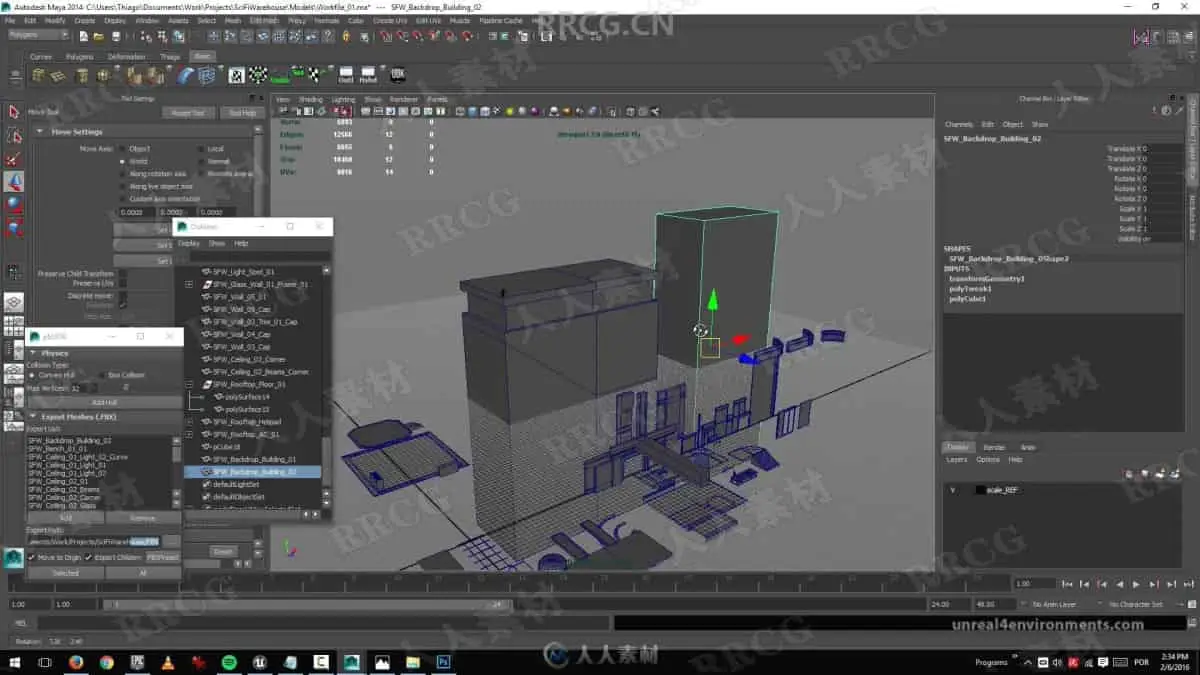Pick the Paint Selection tool
1200x675 pixels.
(14, 159)
